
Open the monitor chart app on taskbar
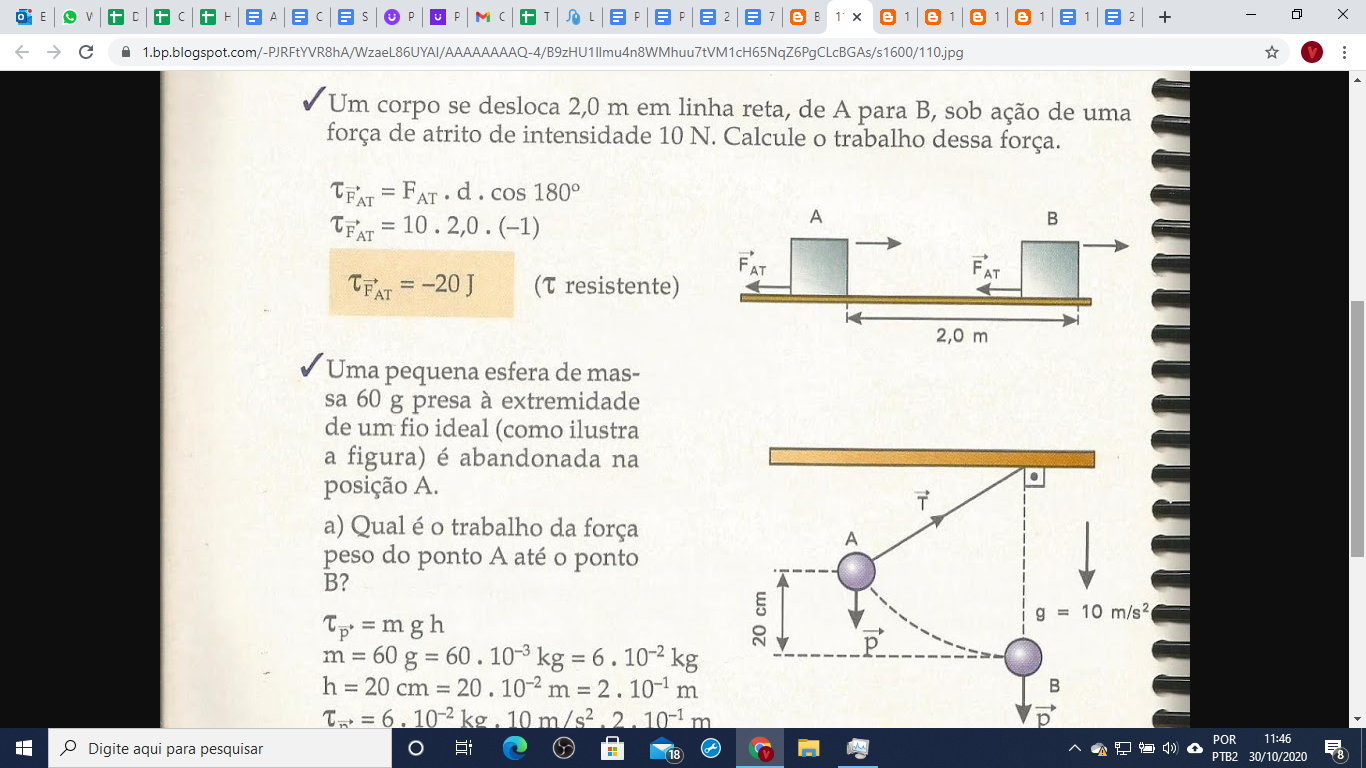[858, 748]
